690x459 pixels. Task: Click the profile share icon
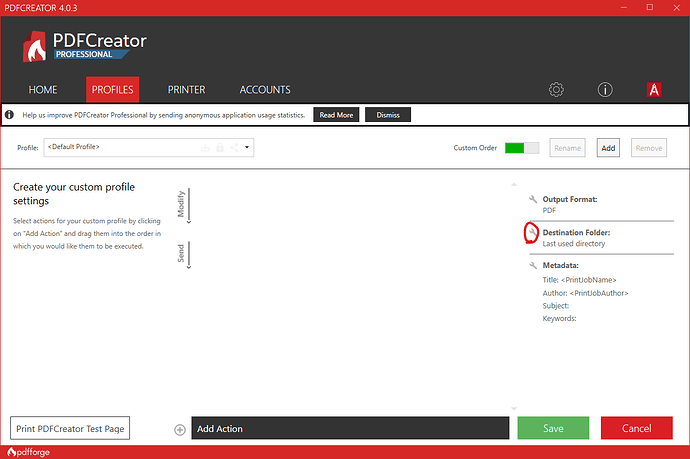234,148
